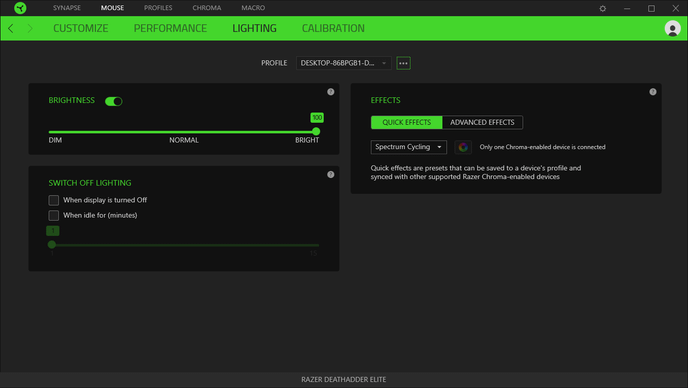Click the brightness slider track near NORMAL
688x388 pixels.
[x=184, y=132]
